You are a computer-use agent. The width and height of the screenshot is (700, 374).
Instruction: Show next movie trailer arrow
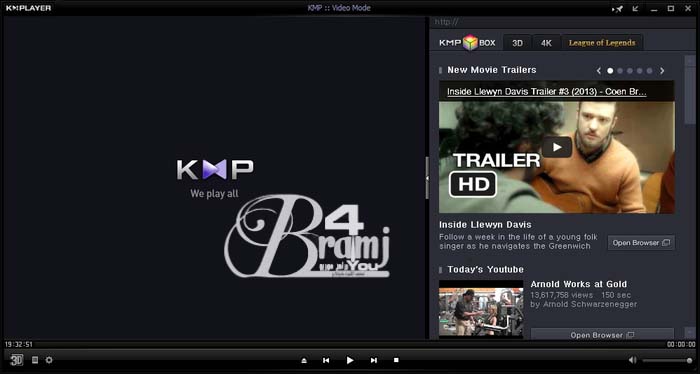[x=662, y=71]
